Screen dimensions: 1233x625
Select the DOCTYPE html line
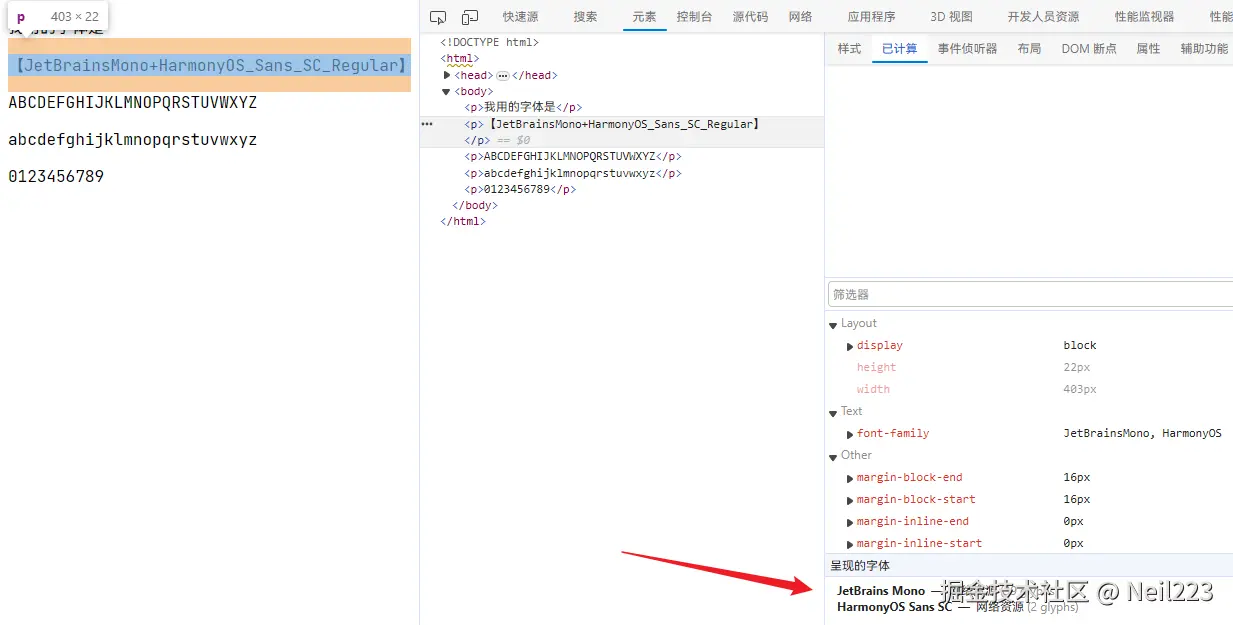pos(489,42)
